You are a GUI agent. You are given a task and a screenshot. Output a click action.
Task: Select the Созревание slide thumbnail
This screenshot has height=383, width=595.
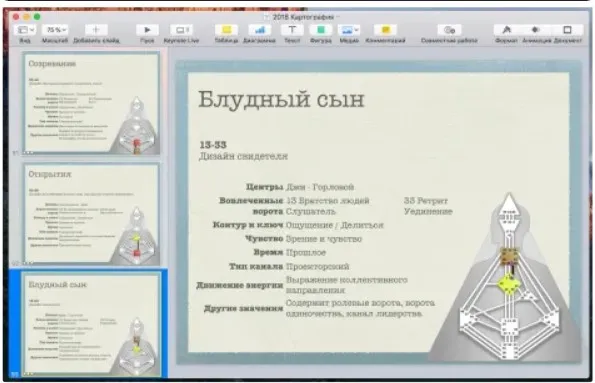coord(91,103)
